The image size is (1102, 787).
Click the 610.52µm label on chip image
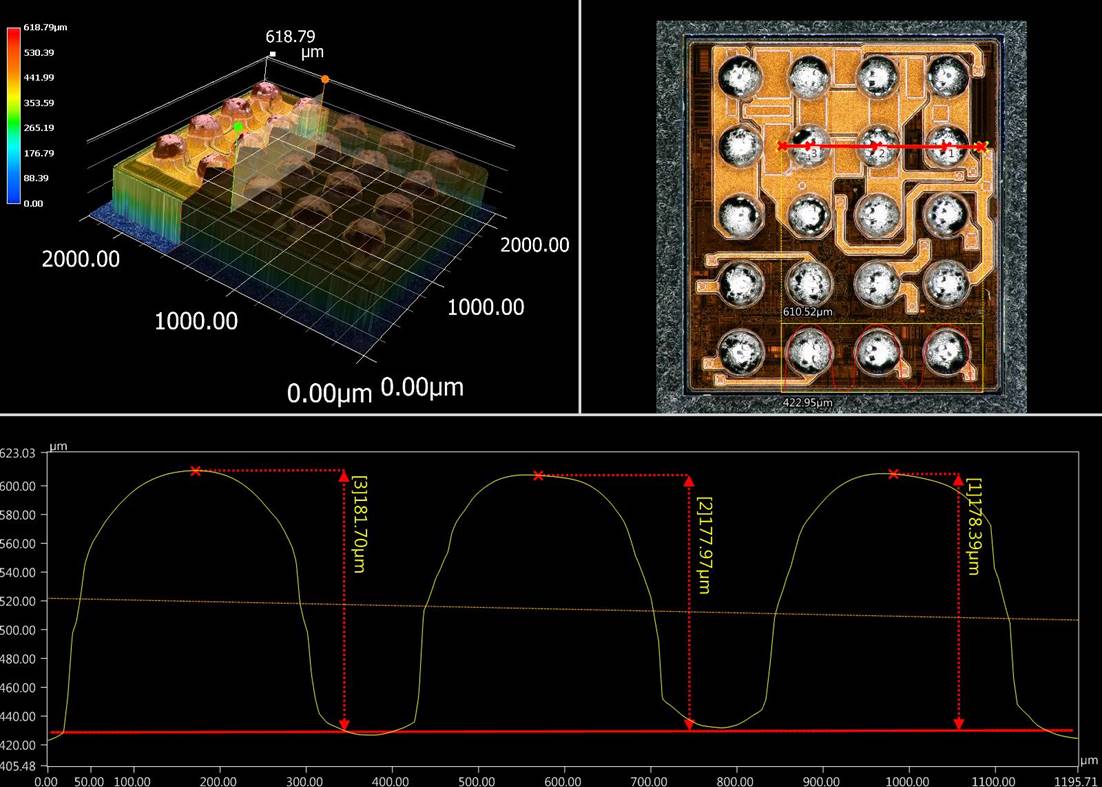808,312
